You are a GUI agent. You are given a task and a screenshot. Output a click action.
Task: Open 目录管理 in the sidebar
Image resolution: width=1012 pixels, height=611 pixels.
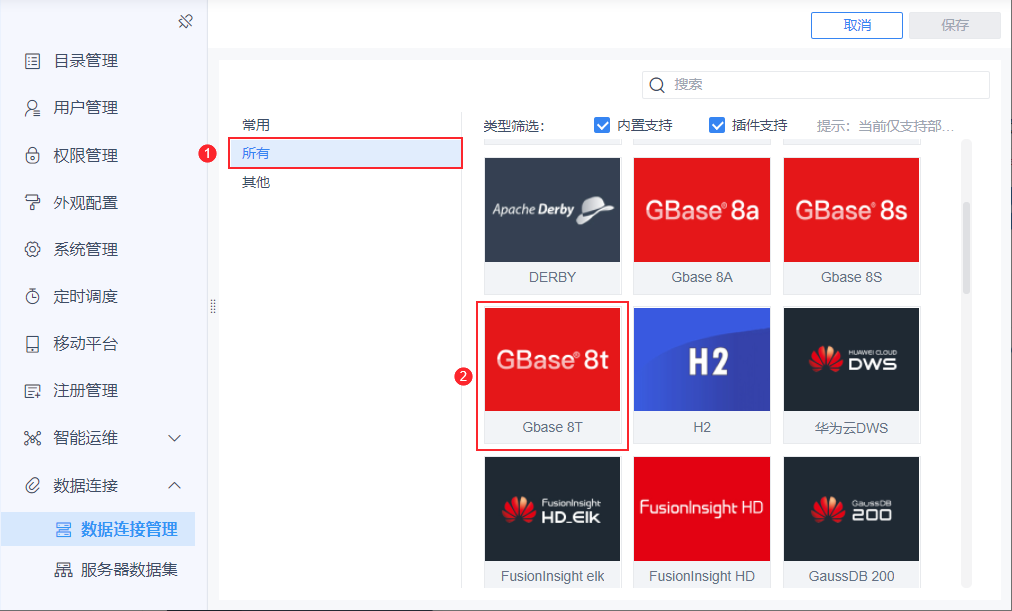pos(85,61)
